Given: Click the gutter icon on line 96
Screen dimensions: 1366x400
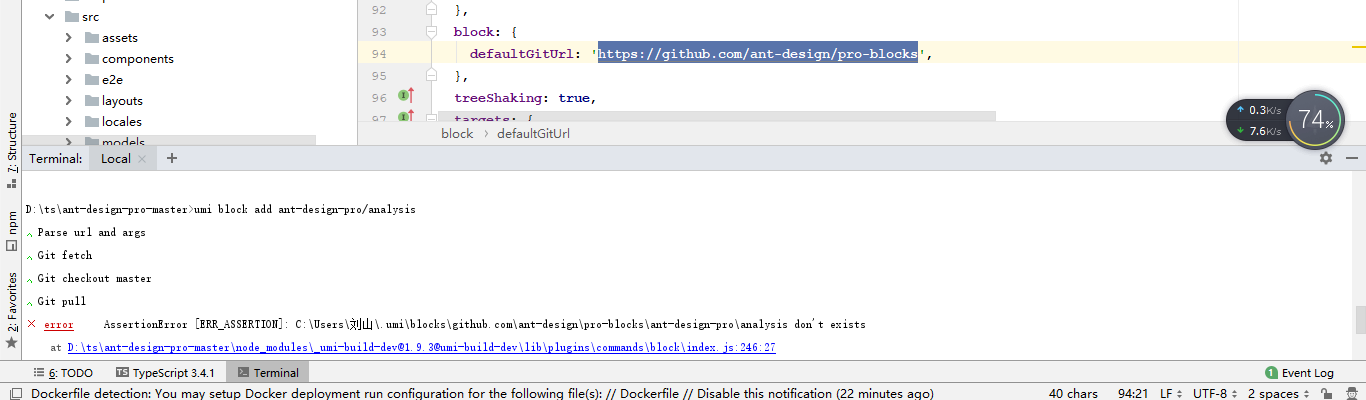Looking at the screenshot, I should (406, 97).
